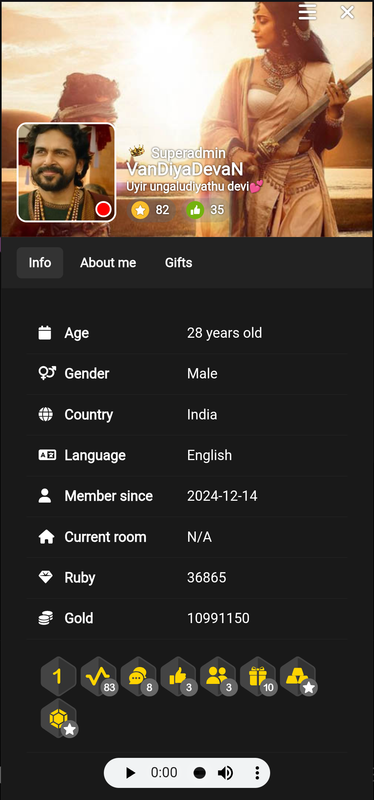Click the Member since label
The image size is (374, 800).
point(109,496)
